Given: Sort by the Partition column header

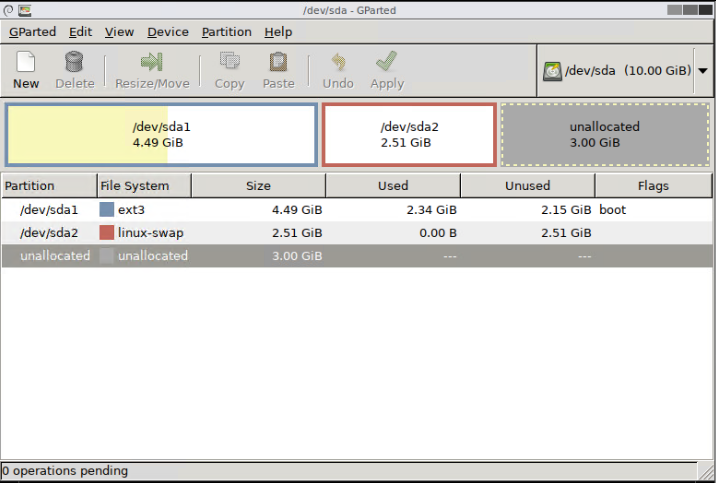Looking at the screenshot, I should [49, 185].
